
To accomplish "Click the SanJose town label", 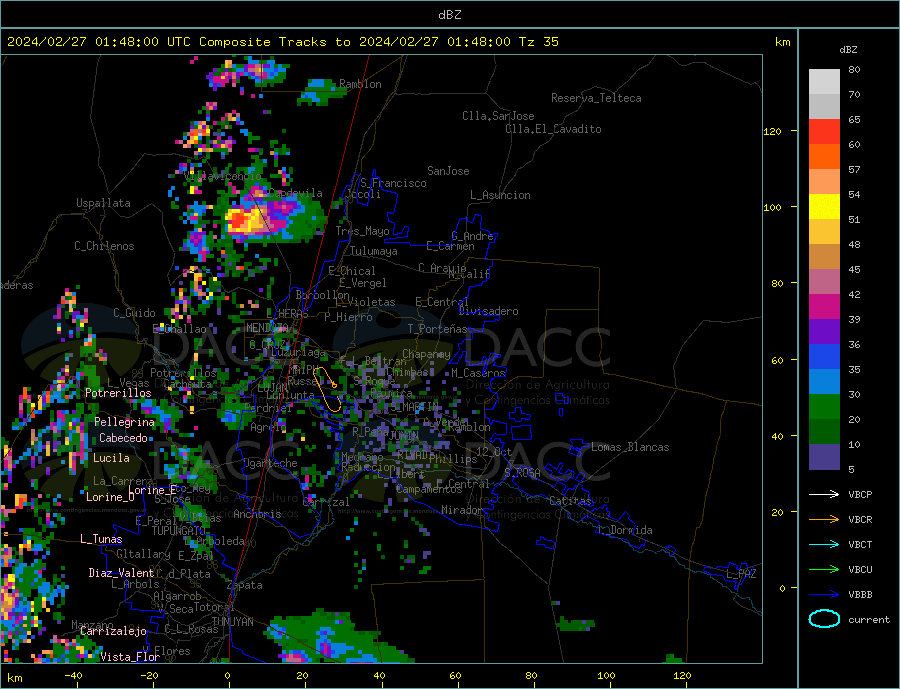I will click(448, 171).
